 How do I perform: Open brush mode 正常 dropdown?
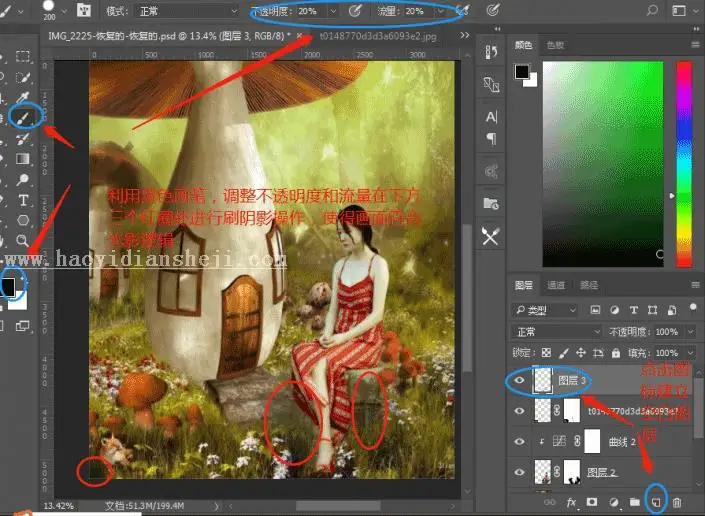(187, 11)
